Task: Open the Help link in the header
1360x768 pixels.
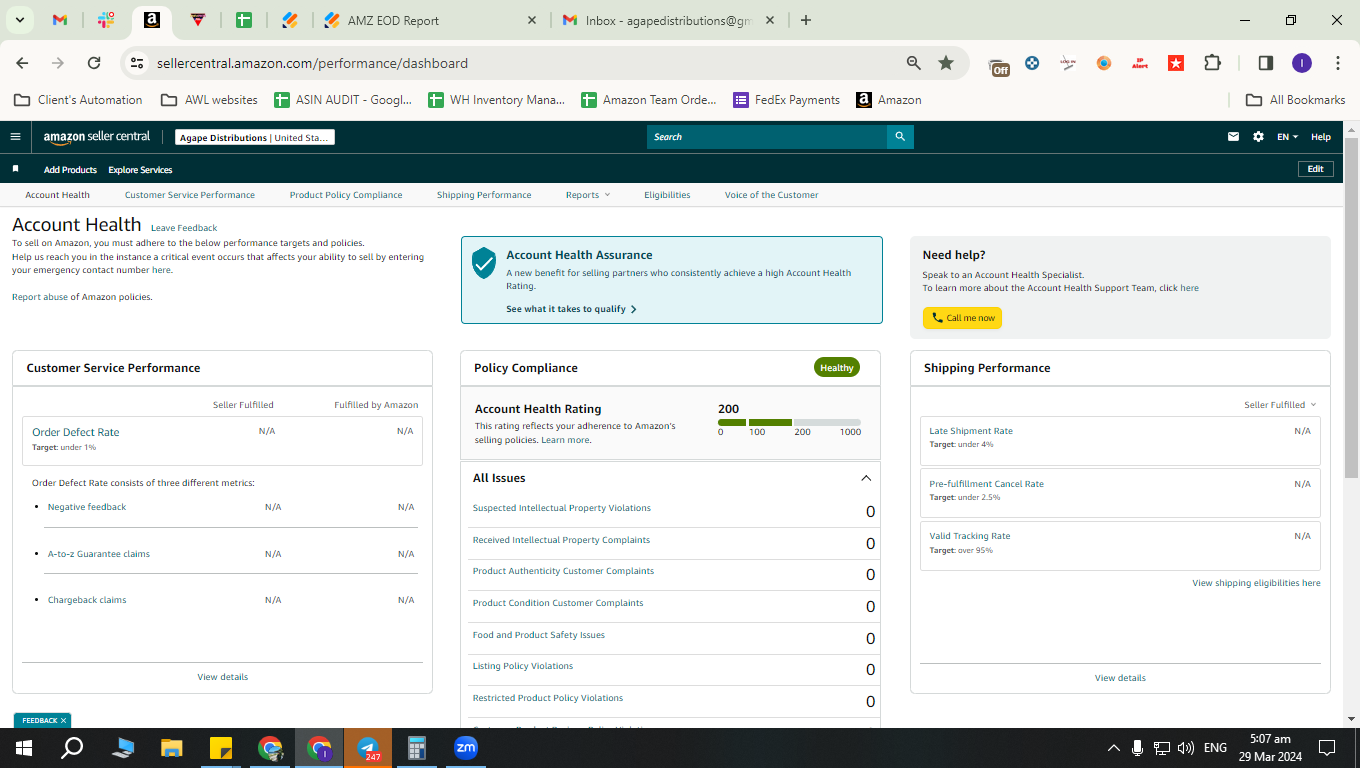Action: tap(1321, 137)
